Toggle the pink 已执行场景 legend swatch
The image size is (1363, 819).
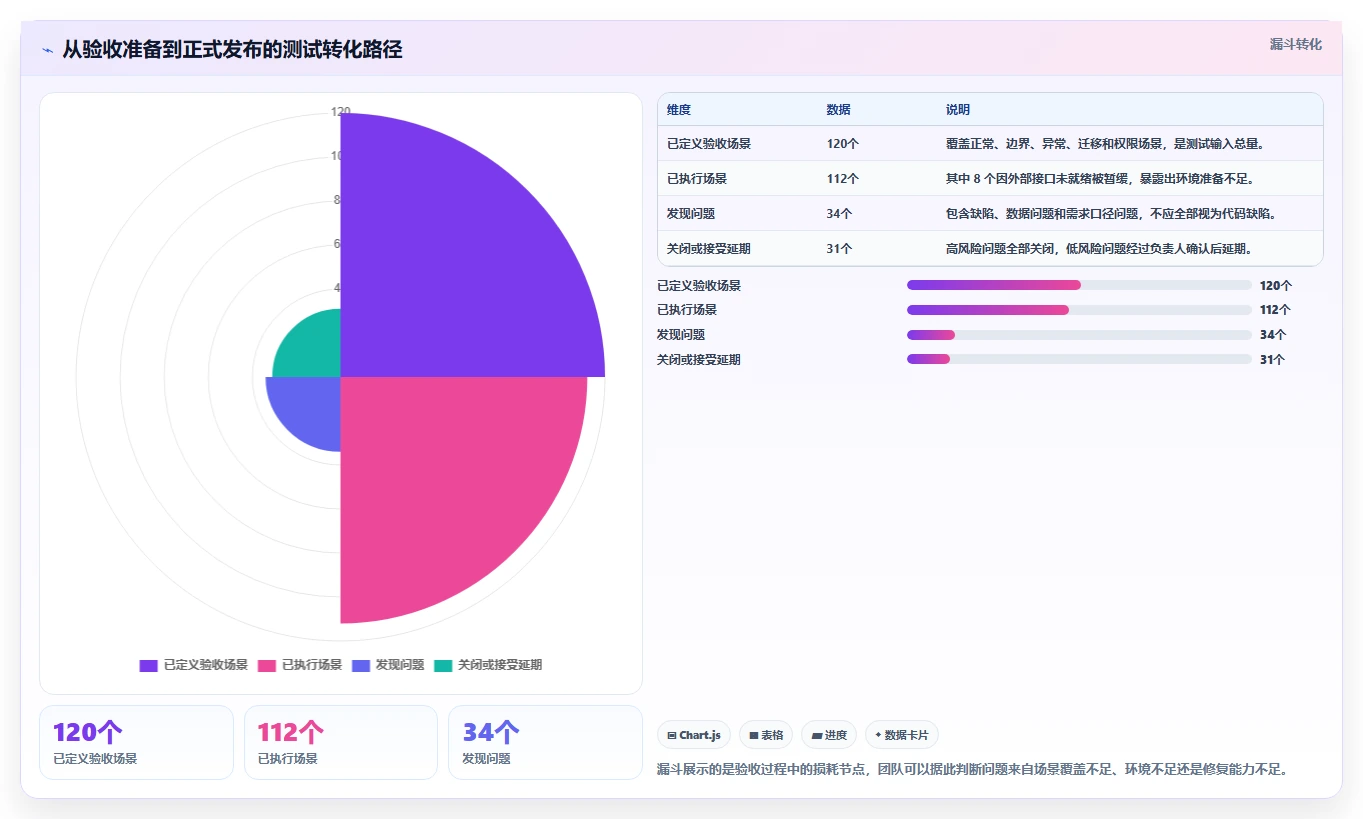point(267,665)
